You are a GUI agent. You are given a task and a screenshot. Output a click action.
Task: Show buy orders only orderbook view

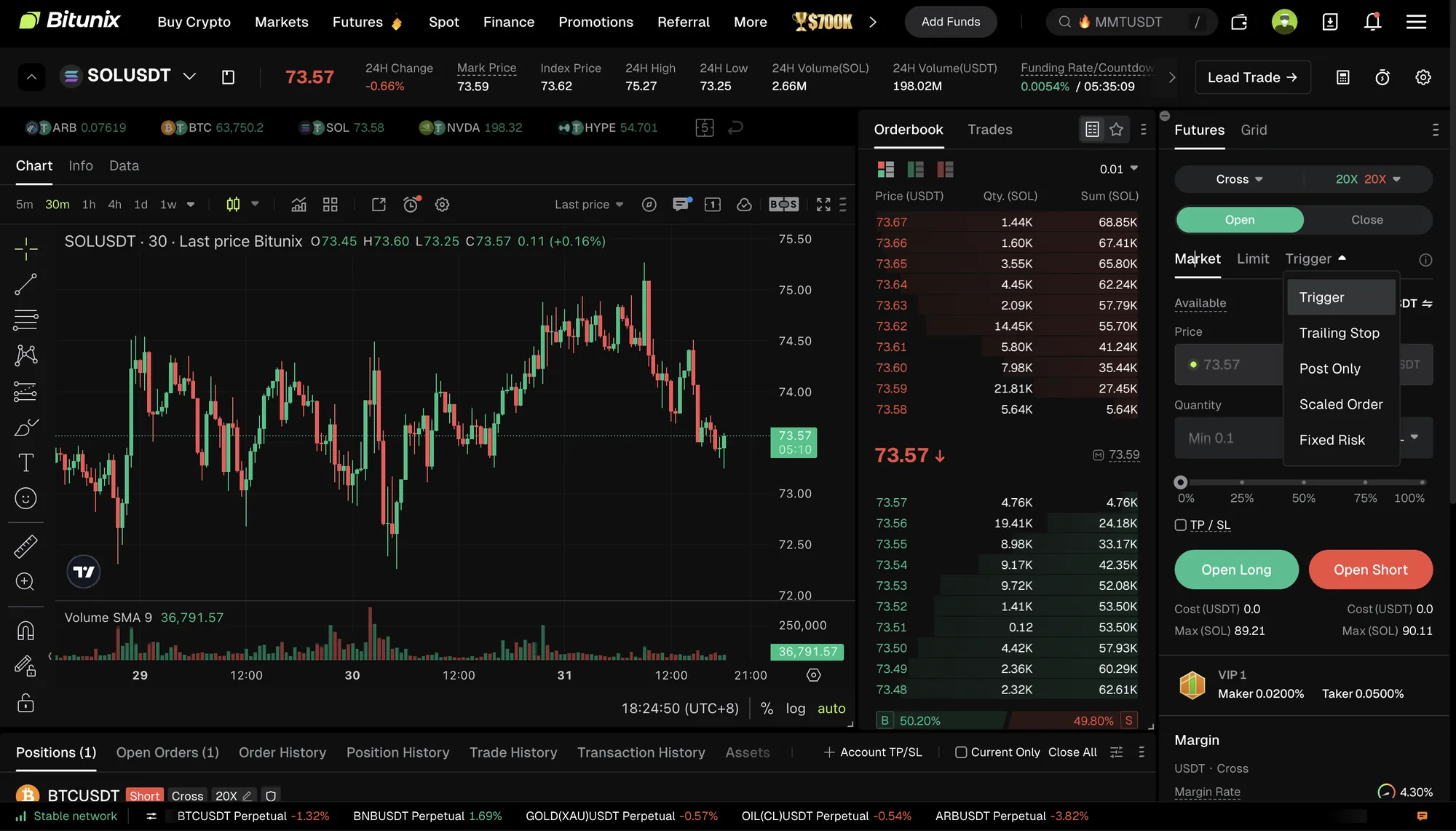916,170
